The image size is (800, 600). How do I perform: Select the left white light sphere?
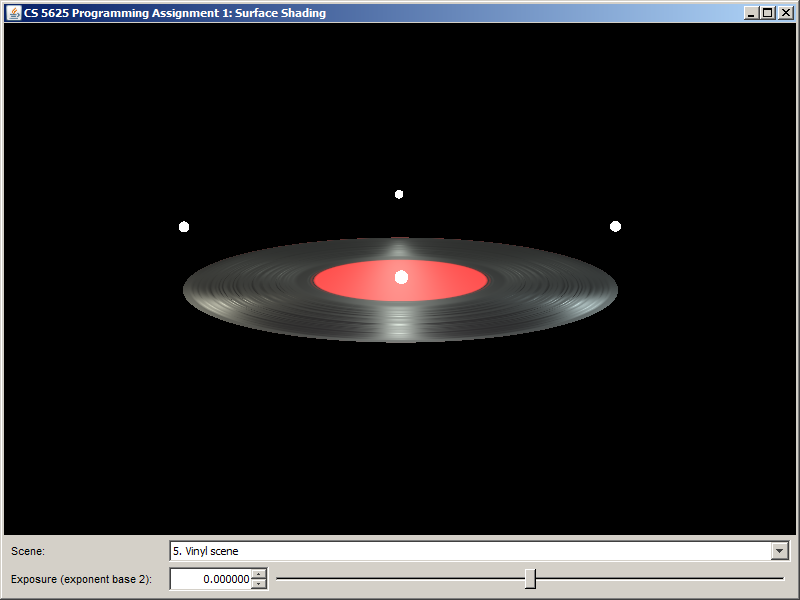pos(184,227)
